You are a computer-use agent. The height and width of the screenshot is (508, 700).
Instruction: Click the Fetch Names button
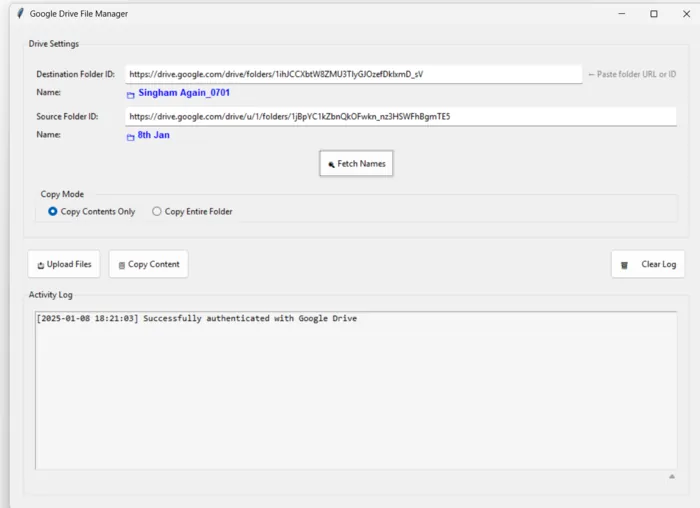[x=356, y=163]
